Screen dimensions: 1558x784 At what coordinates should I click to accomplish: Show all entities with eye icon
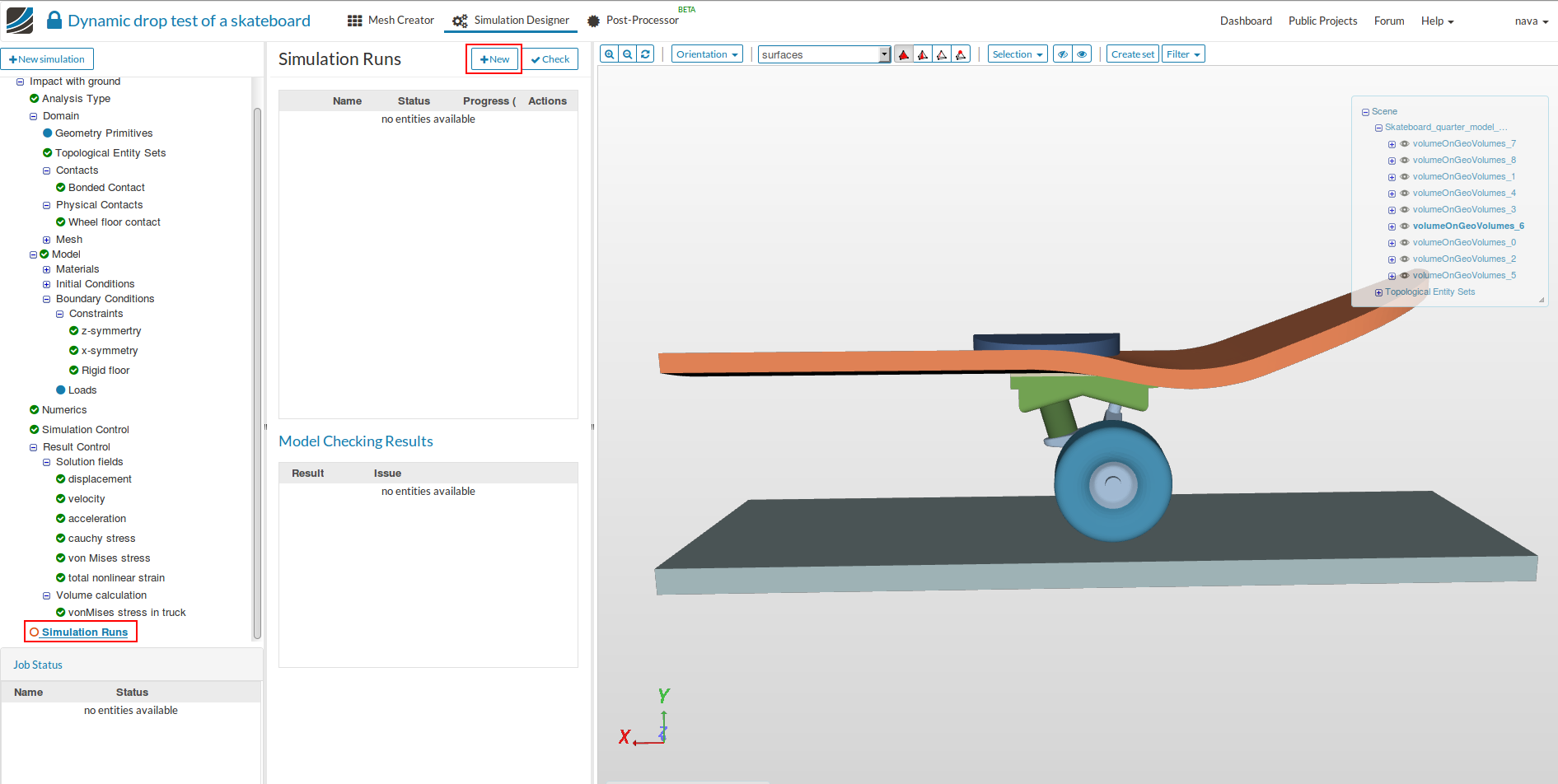point(1083,54)
